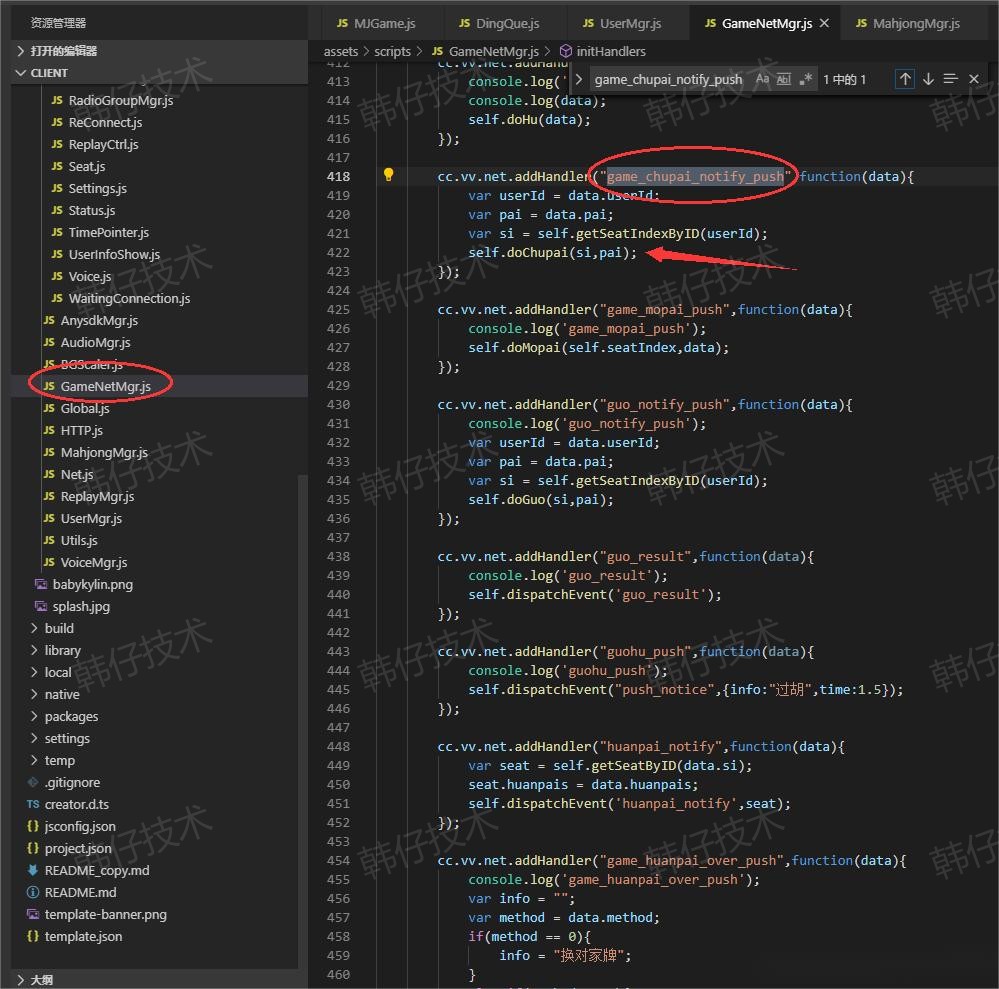
Task: Click assets in breadcrumb
Action: click(341, 52)
